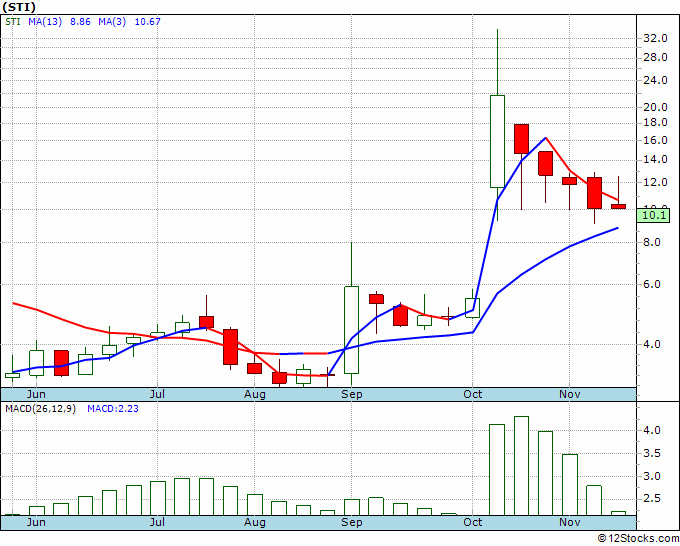Click the 6.0 price axis label
Screen dimensions: 680x546
pyautogui.click(x=652, y=284)
